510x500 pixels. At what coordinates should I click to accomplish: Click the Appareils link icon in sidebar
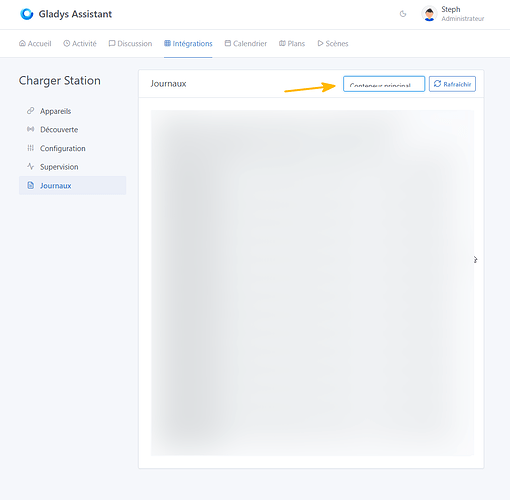click(x=30, y=111)
